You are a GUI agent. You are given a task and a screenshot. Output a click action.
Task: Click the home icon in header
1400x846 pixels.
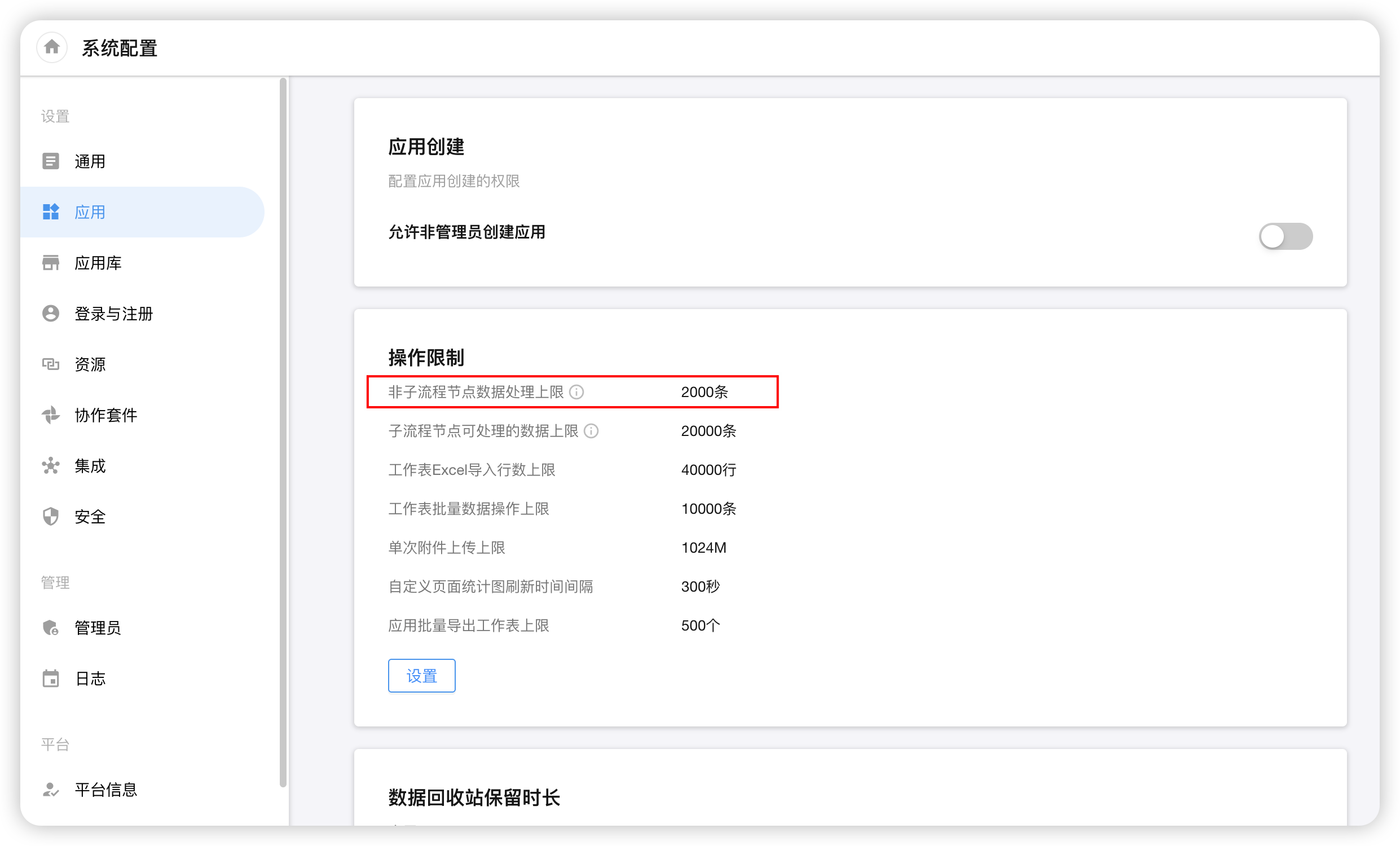pos(52,47)
